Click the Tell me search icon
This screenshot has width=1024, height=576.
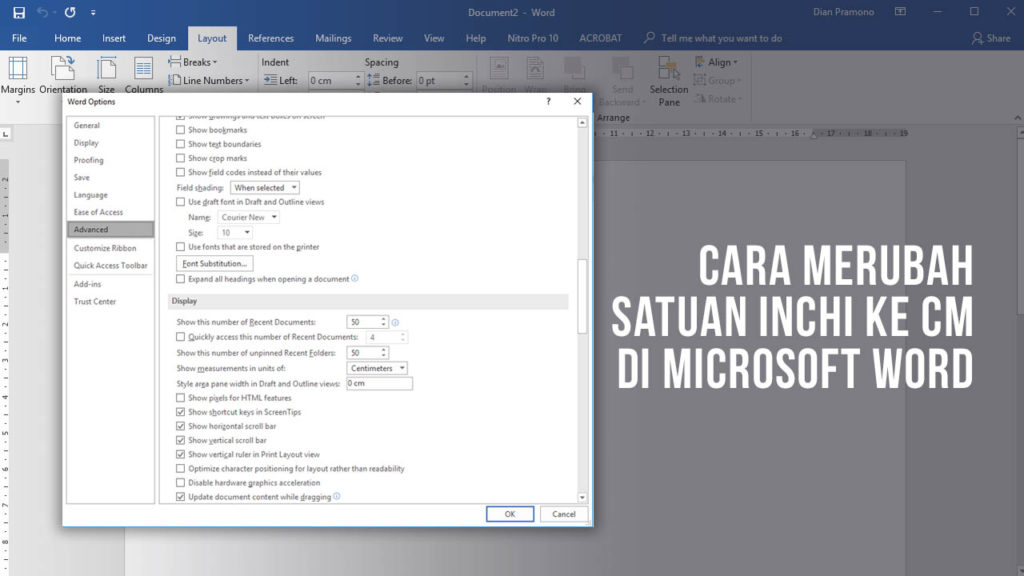[649, 38]
